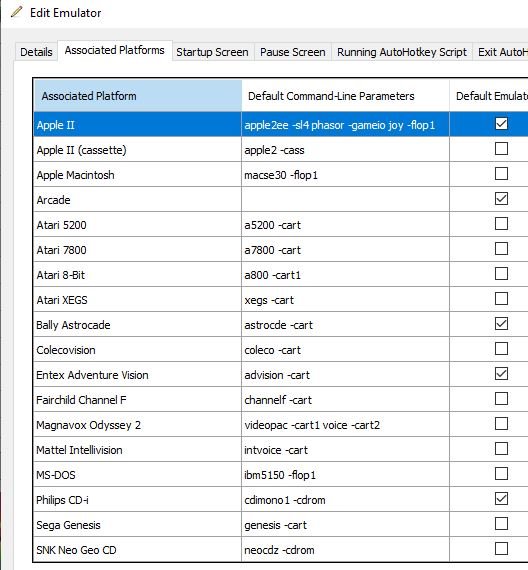Enable the default emulator for Apple Macintosh

point(501,174)
